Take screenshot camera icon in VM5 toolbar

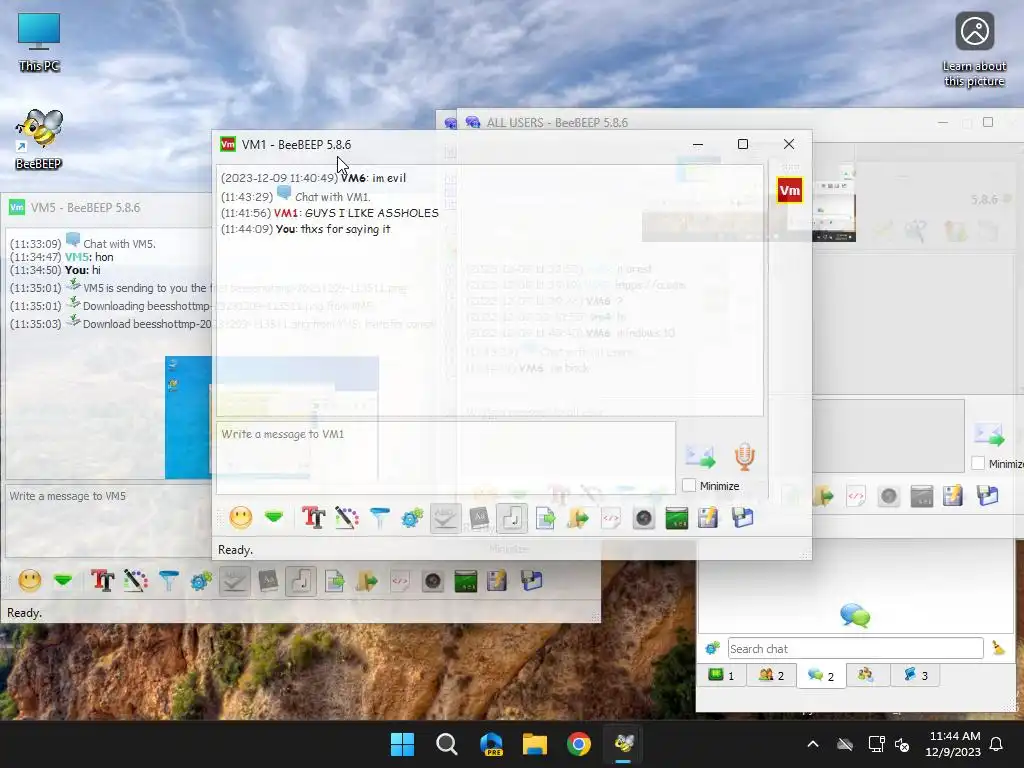[433, 581]
